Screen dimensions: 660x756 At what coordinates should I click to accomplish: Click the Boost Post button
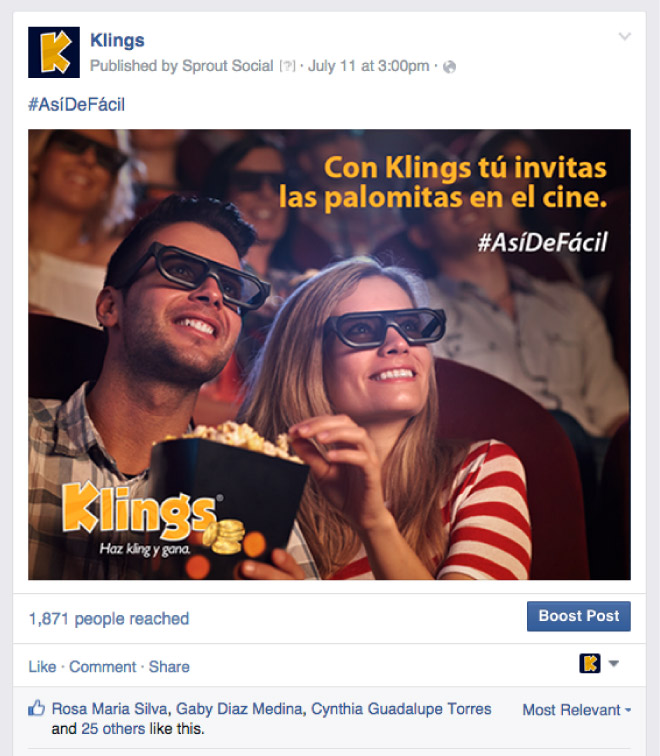[579, 616]
